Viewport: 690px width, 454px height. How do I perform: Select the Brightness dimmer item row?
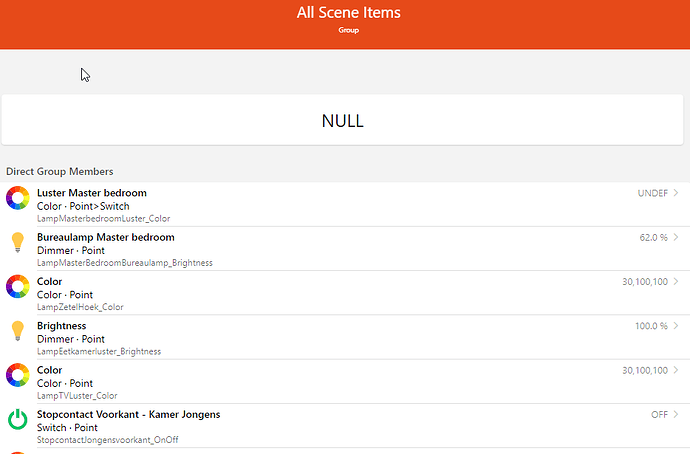345,337
